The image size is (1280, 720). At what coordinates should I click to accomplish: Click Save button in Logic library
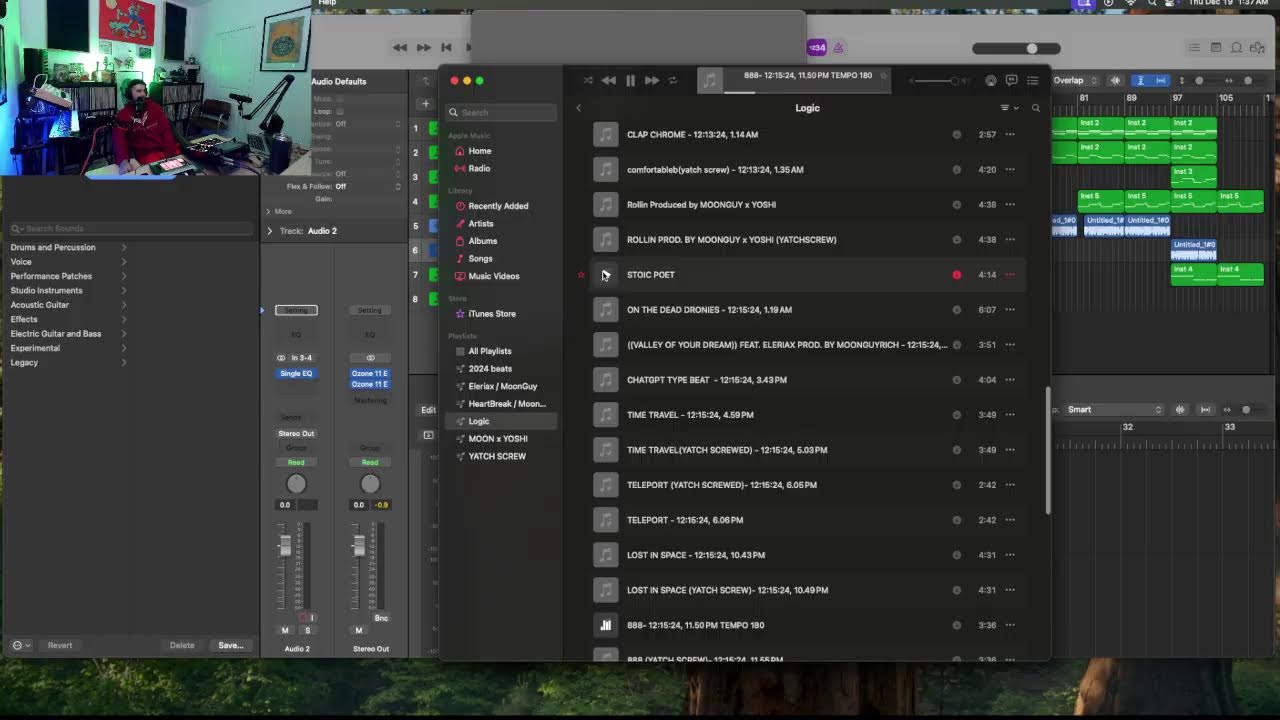pos(231,646)
